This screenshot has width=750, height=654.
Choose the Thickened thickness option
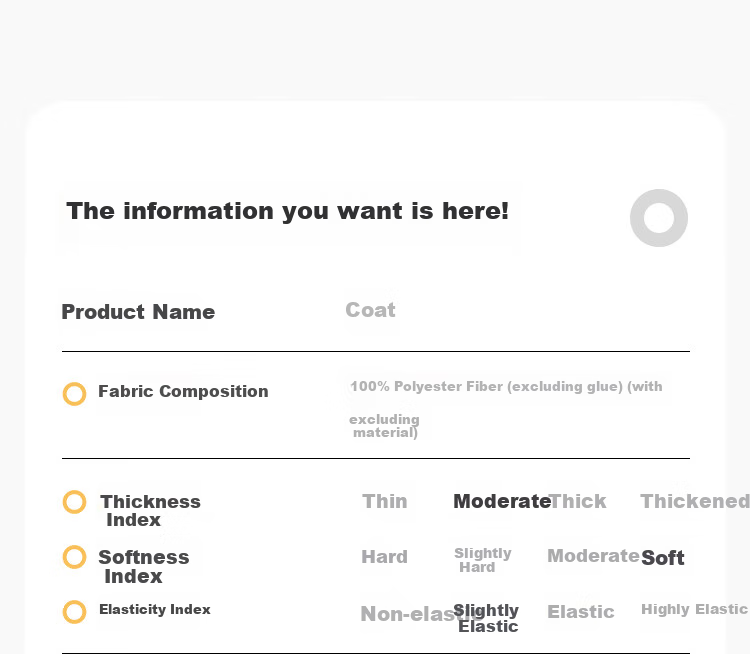(x=695, y=501)
